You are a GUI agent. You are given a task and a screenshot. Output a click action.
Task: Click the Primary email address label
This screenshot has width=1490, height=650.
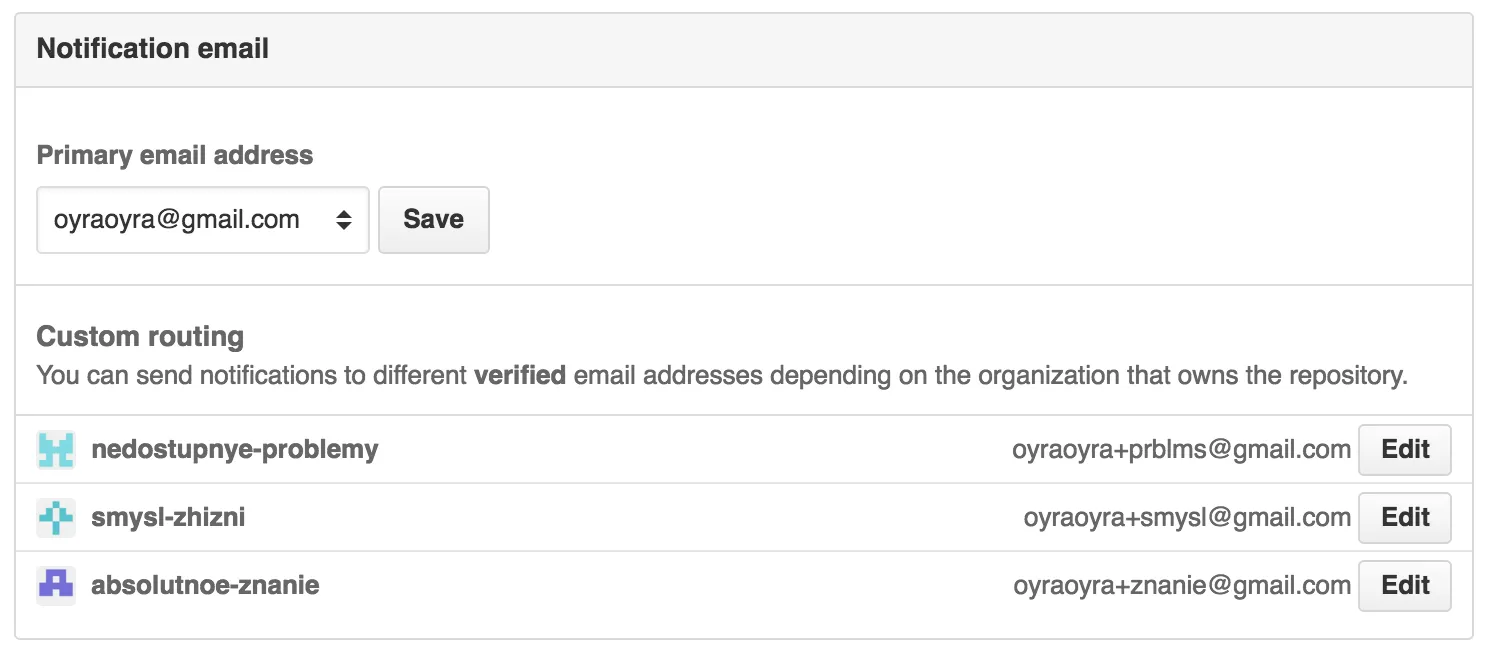pyautogui.click(x=175, y=156)
